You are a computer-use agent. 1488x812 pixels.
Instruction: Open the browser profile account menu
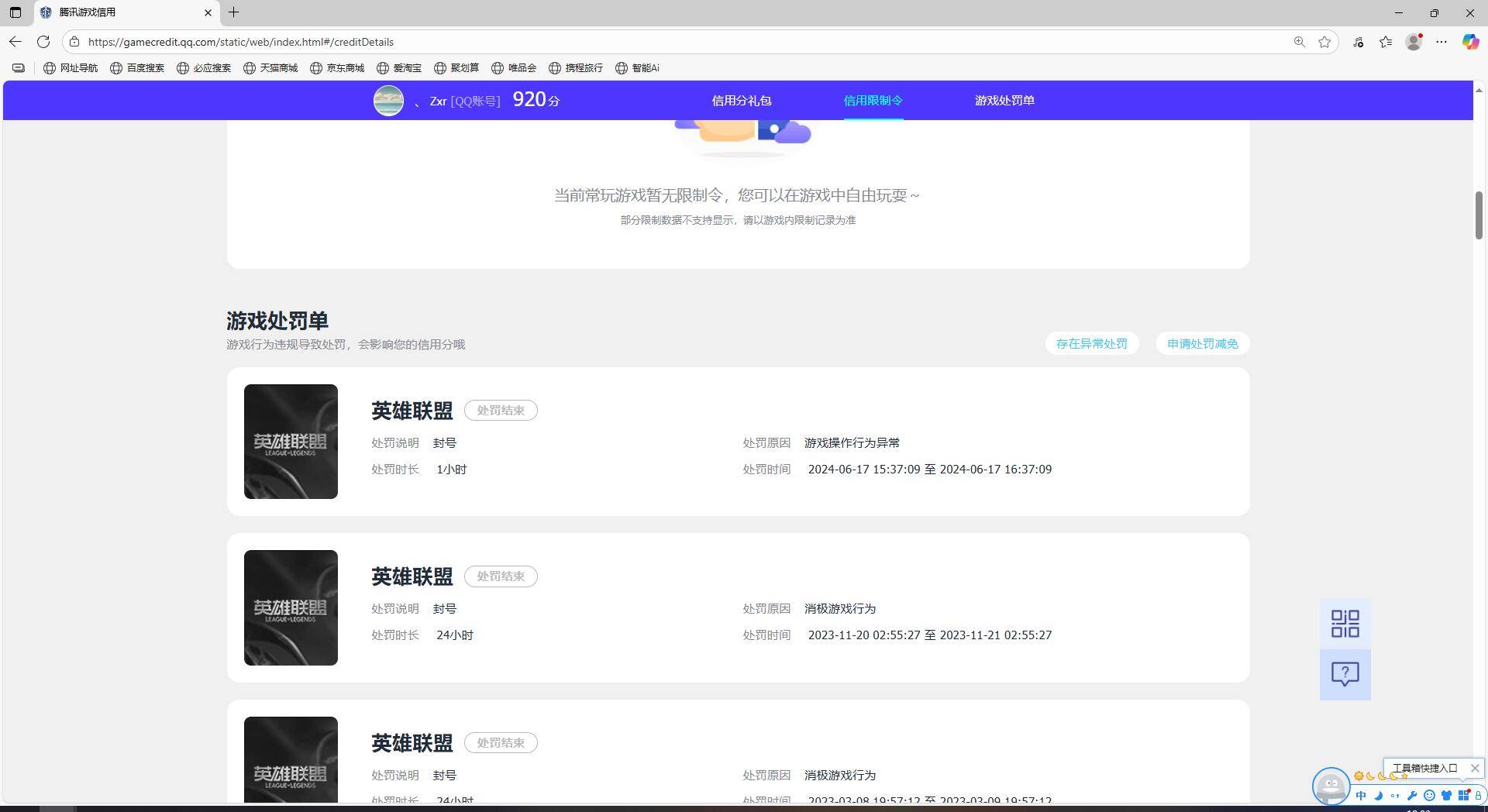point(1414,42)
